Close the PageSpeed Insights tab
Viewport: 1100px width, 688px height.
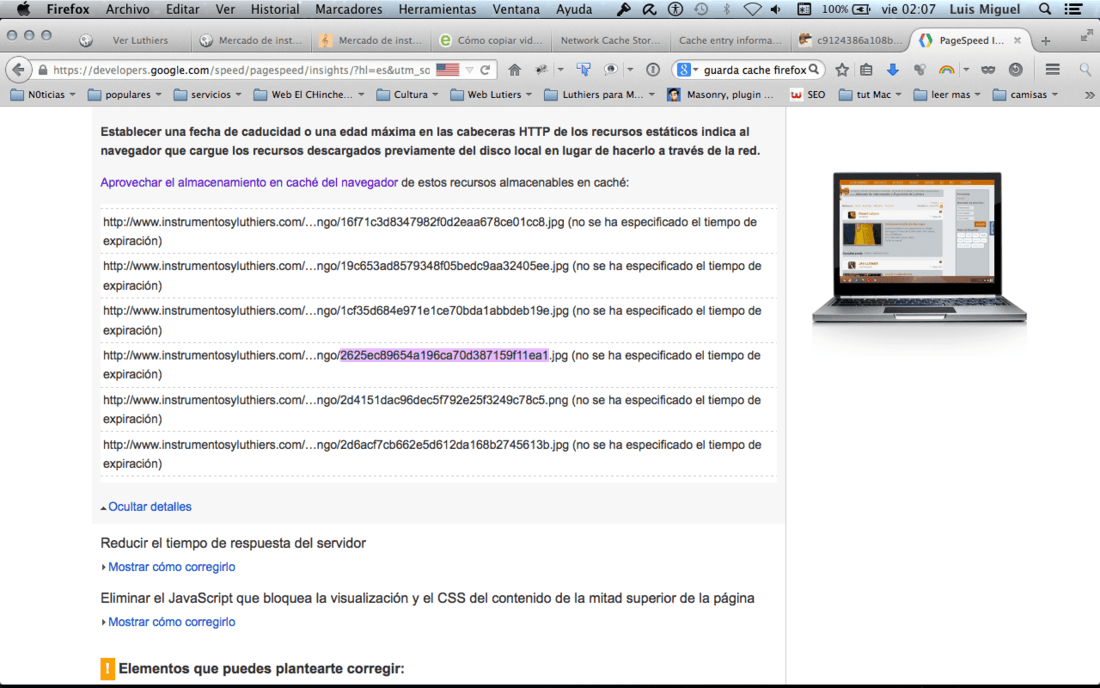(x=1017, y=41)
